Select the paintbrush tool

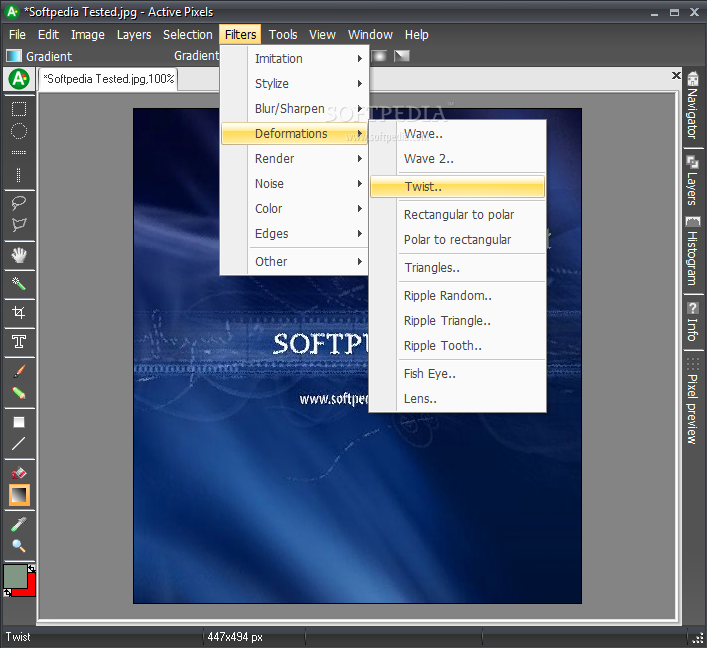tap(18, 371)
